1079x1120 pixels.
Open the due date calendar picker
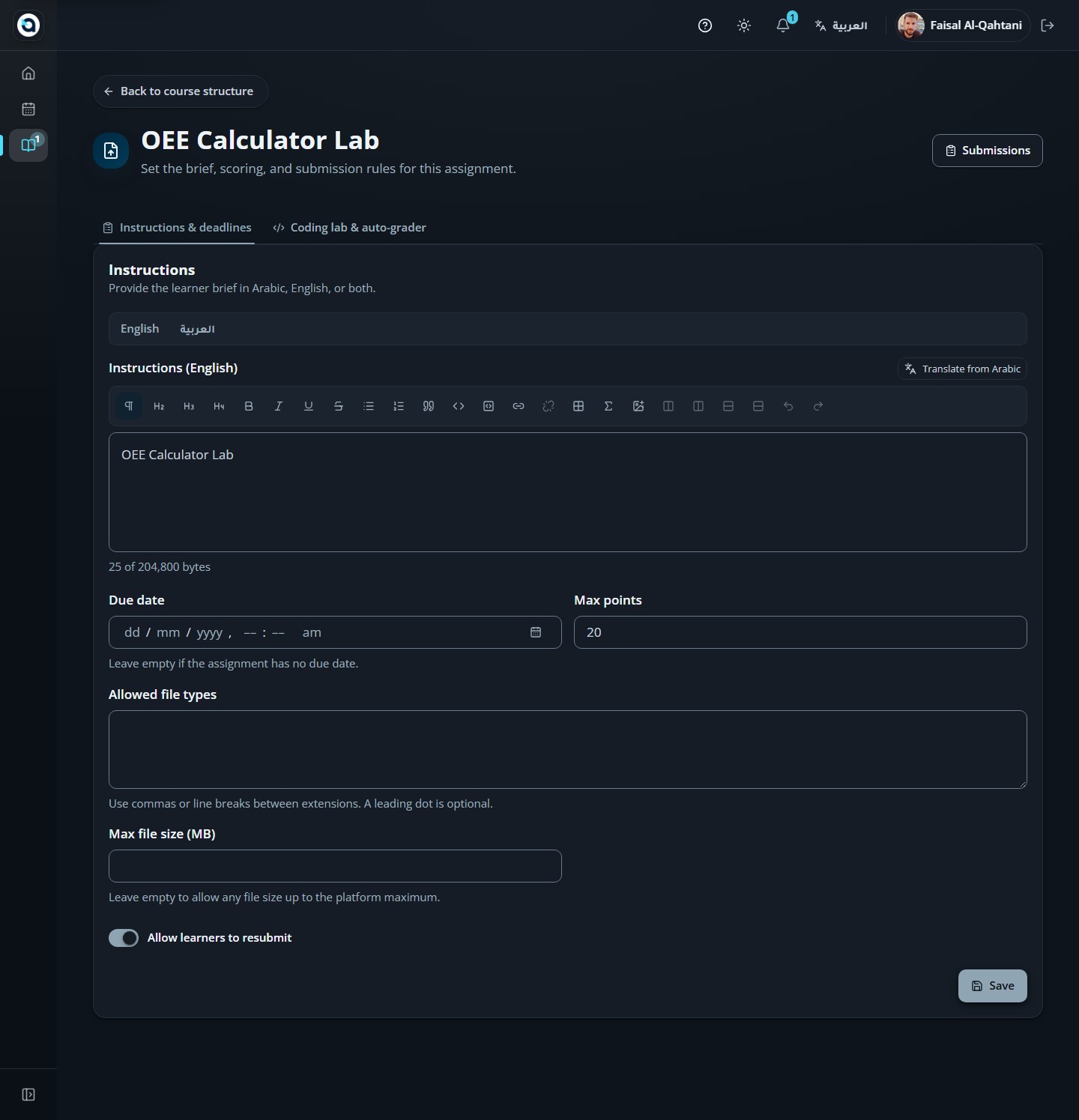pyautogui.click(x=536, y=632)
